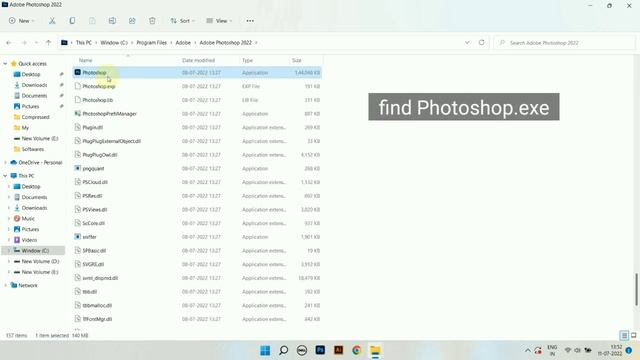Switch to large icons view in status bar
The width and height of the screenshot is (640, 360).
click(x=634, y=336)
